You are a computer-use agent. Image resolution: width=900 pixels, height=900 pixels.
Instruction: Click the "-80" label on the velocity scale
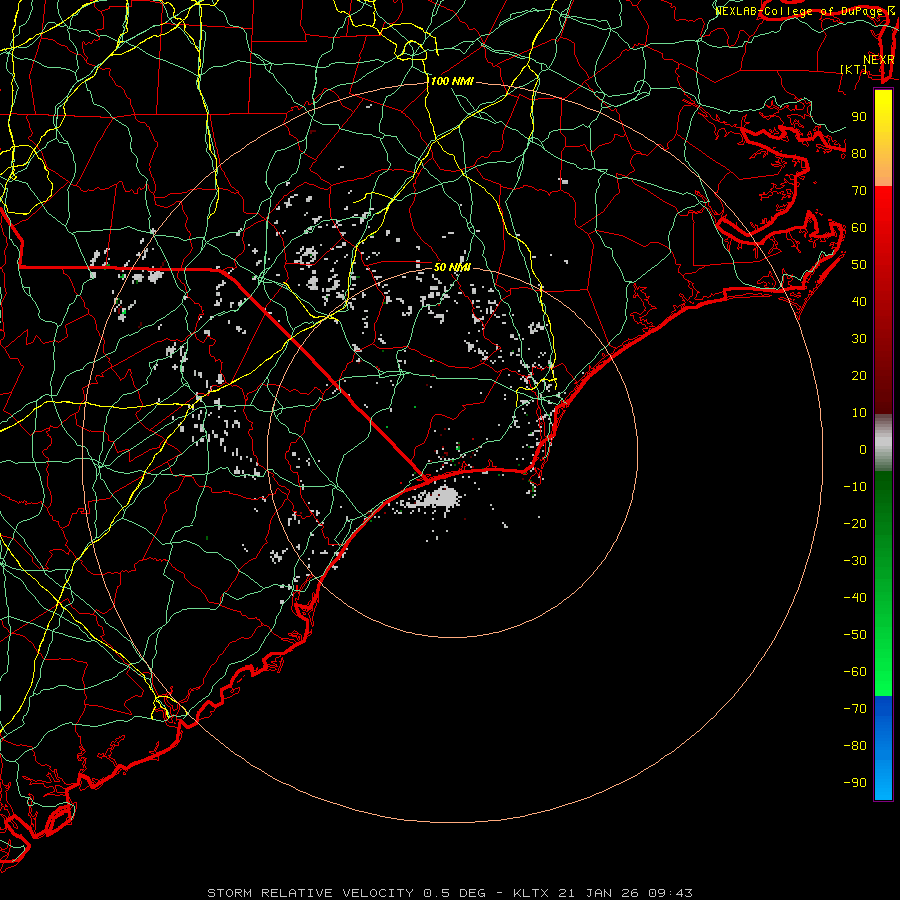[x=855, y=746]
